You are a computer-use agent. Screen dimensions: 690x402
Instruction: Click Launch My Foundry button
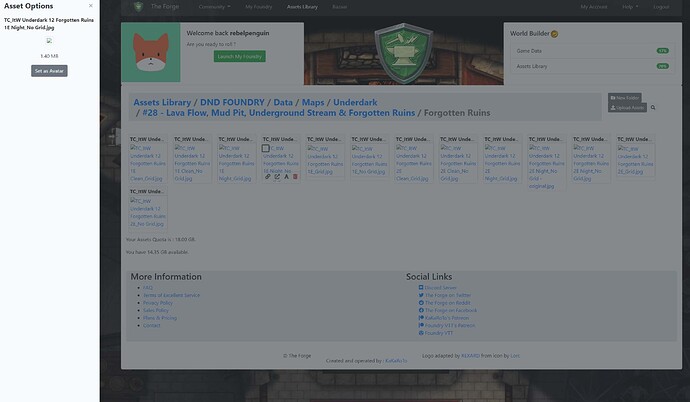(x=240, y=56)
